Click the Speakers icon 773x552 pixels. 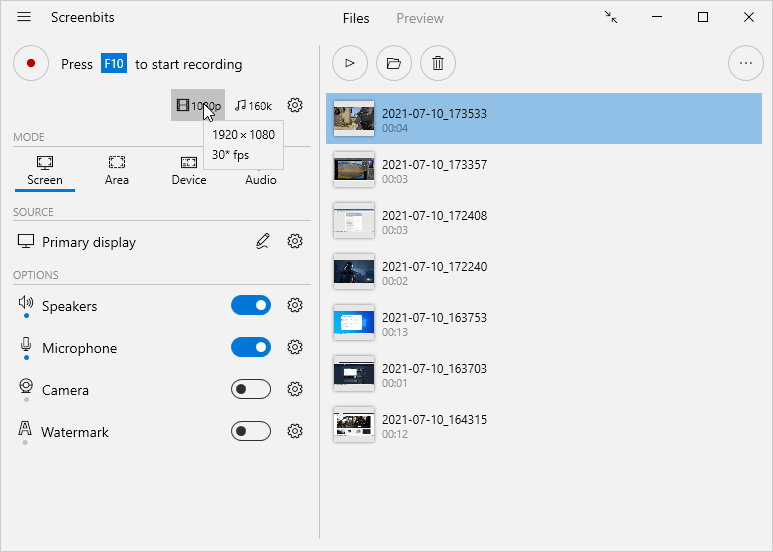click(26, 302)
